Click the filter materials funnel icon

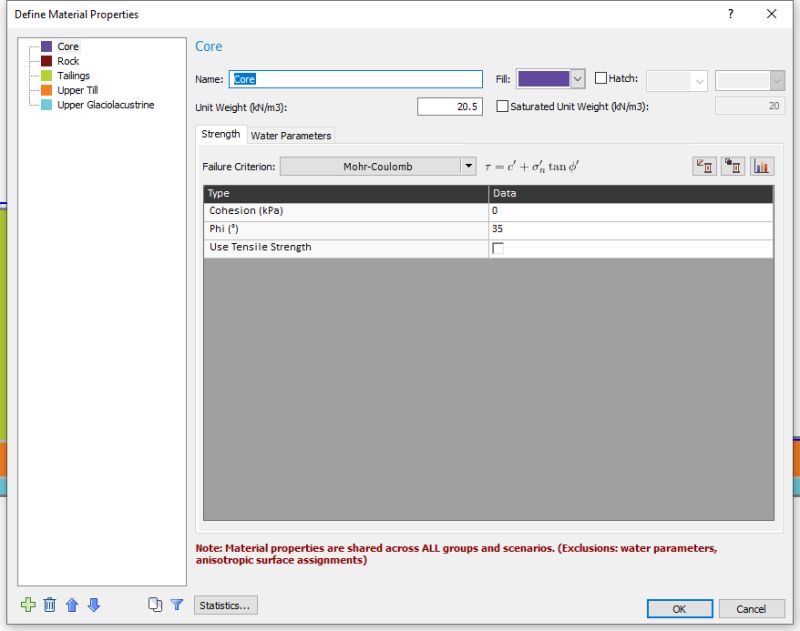(177, 605)
